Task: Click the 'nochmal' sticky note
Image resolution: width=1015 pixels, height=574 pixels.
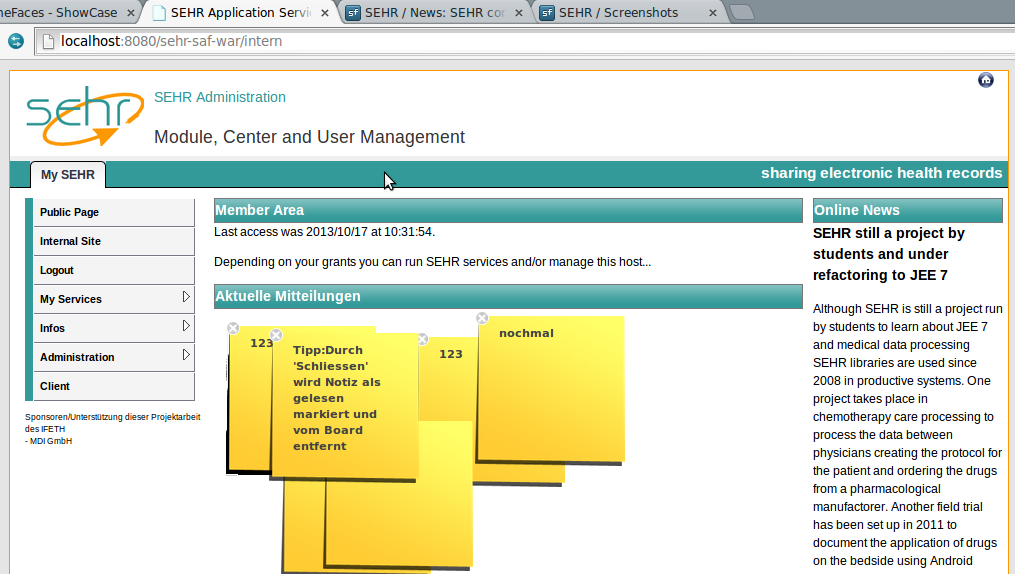Action: [550, 390]
